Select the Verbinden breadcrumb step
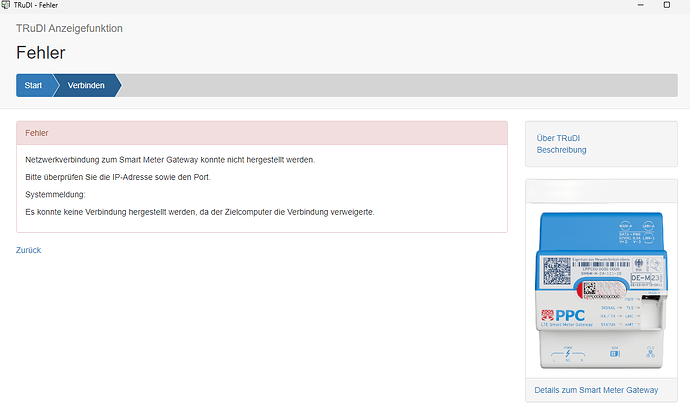This screenshot has height=418, width=690. tap(87, 85)
